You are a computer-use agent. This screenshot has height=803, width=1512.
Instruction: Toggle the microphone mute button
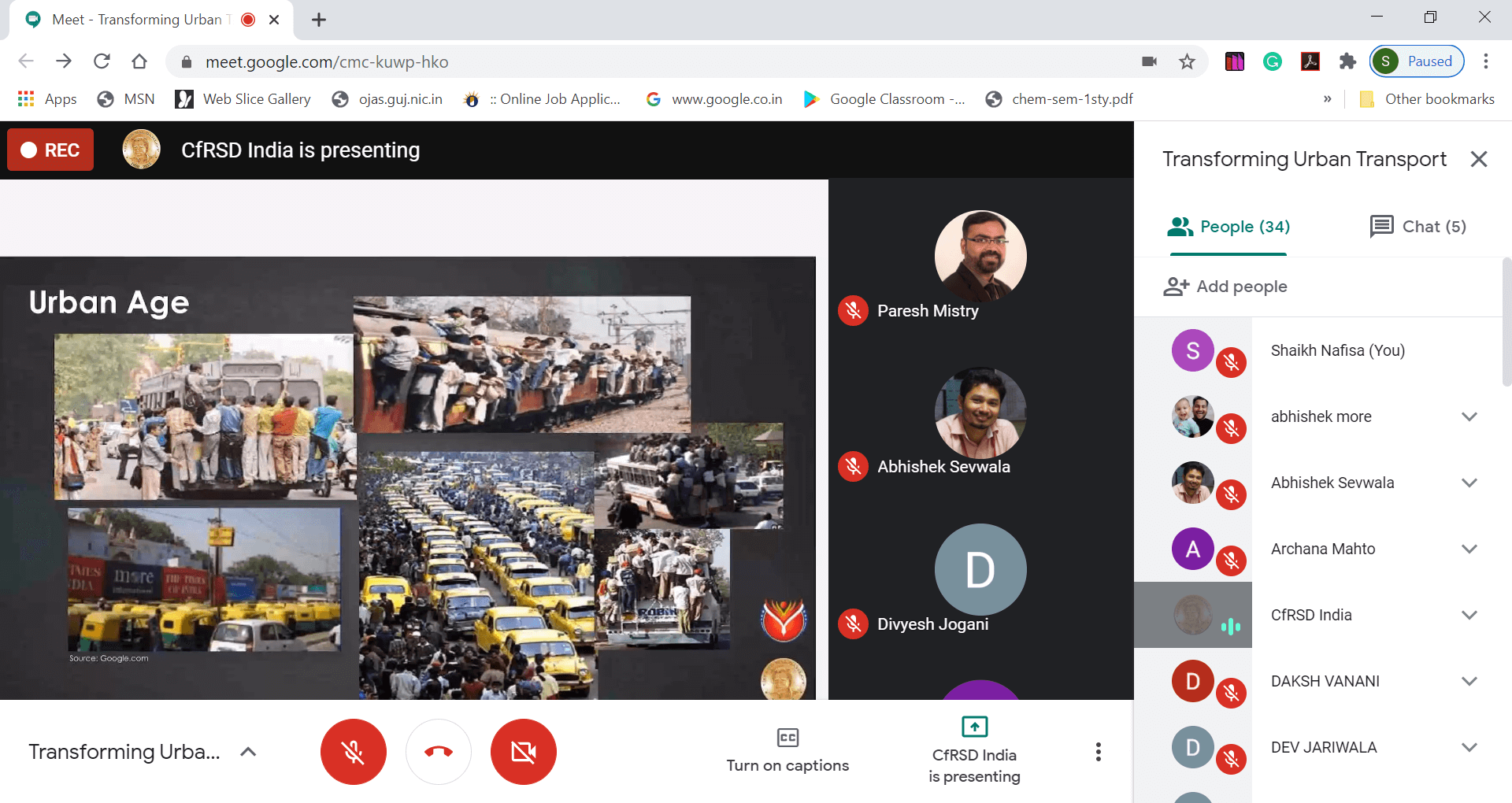tap(354, 752)
